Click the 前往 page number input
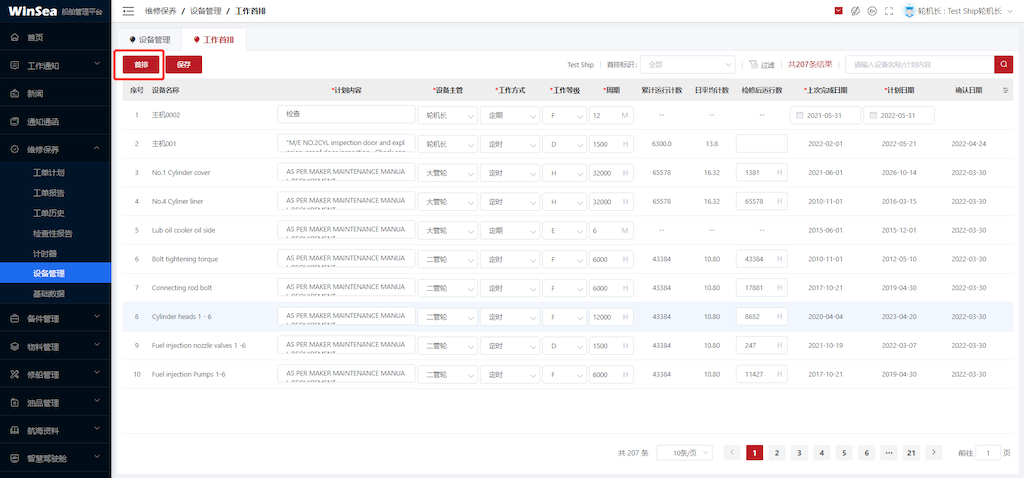This screenshot has height=478, width=1024. coord(987,453)
